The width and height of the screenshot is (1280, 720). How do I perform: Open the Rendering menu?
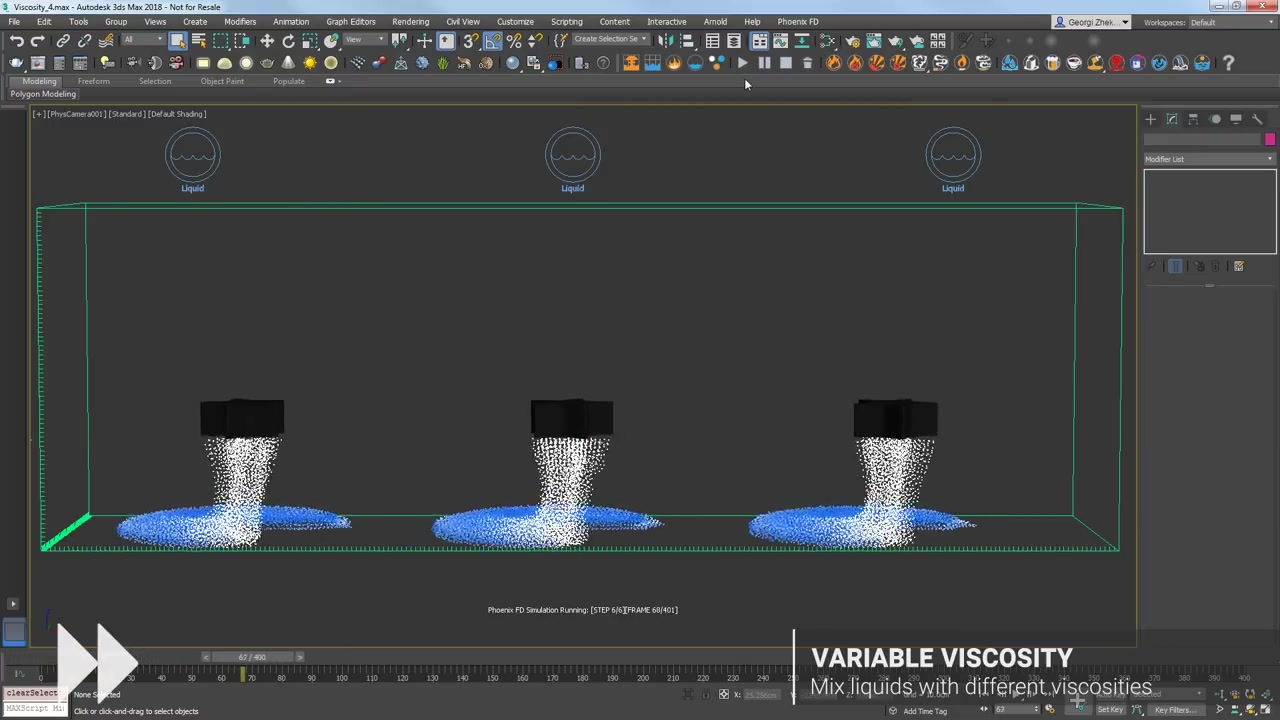(411, 21)
